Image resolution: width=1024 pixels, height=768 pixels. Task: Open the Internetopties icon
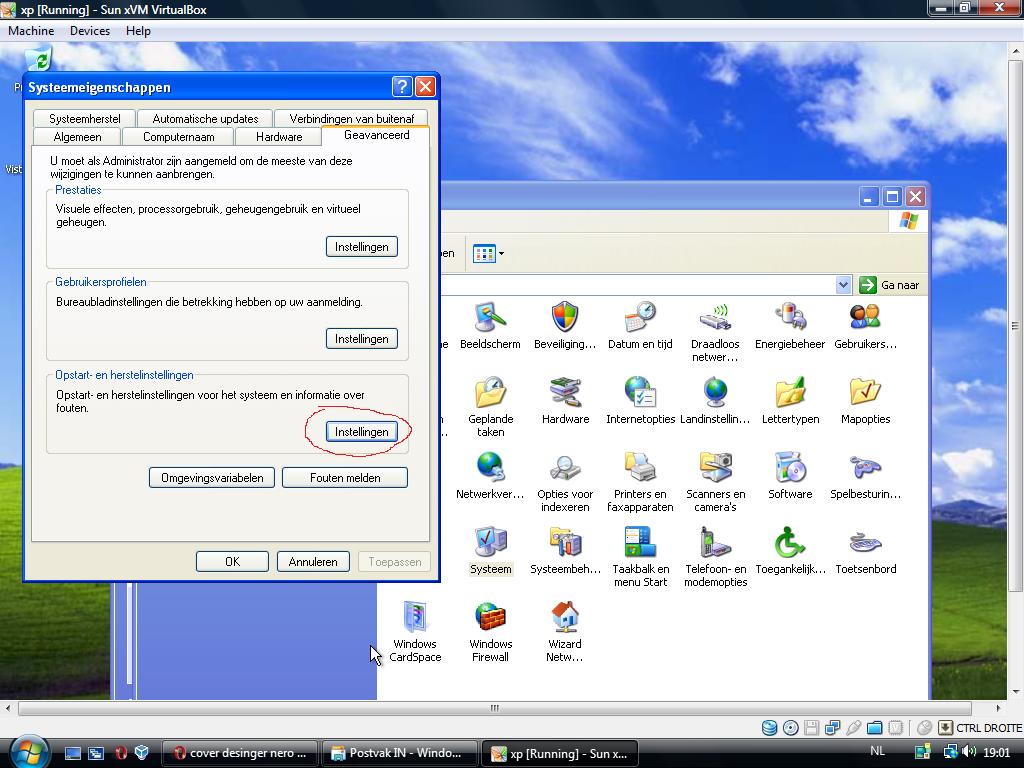(x=640, y=395)
